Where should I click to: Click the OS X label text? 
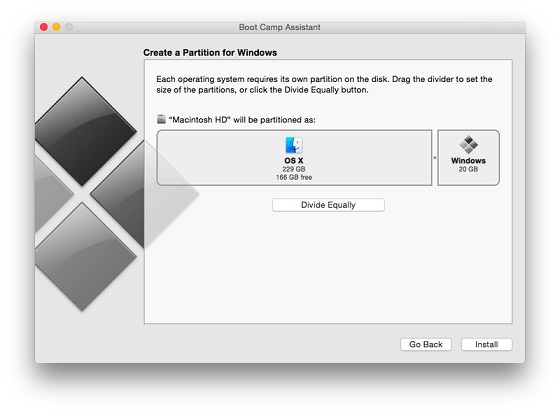point(294,160)
